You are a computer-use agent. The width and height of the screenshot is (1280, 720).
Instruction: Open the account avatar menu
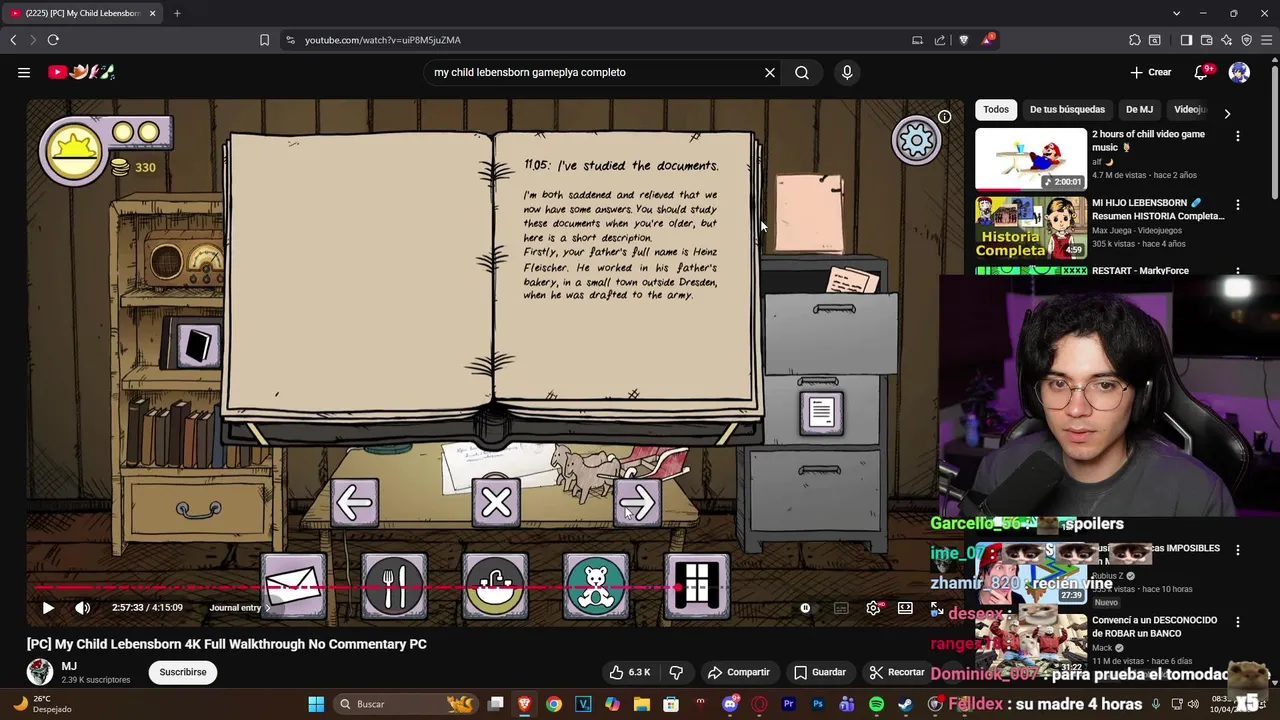click(x=1239, y=72)
